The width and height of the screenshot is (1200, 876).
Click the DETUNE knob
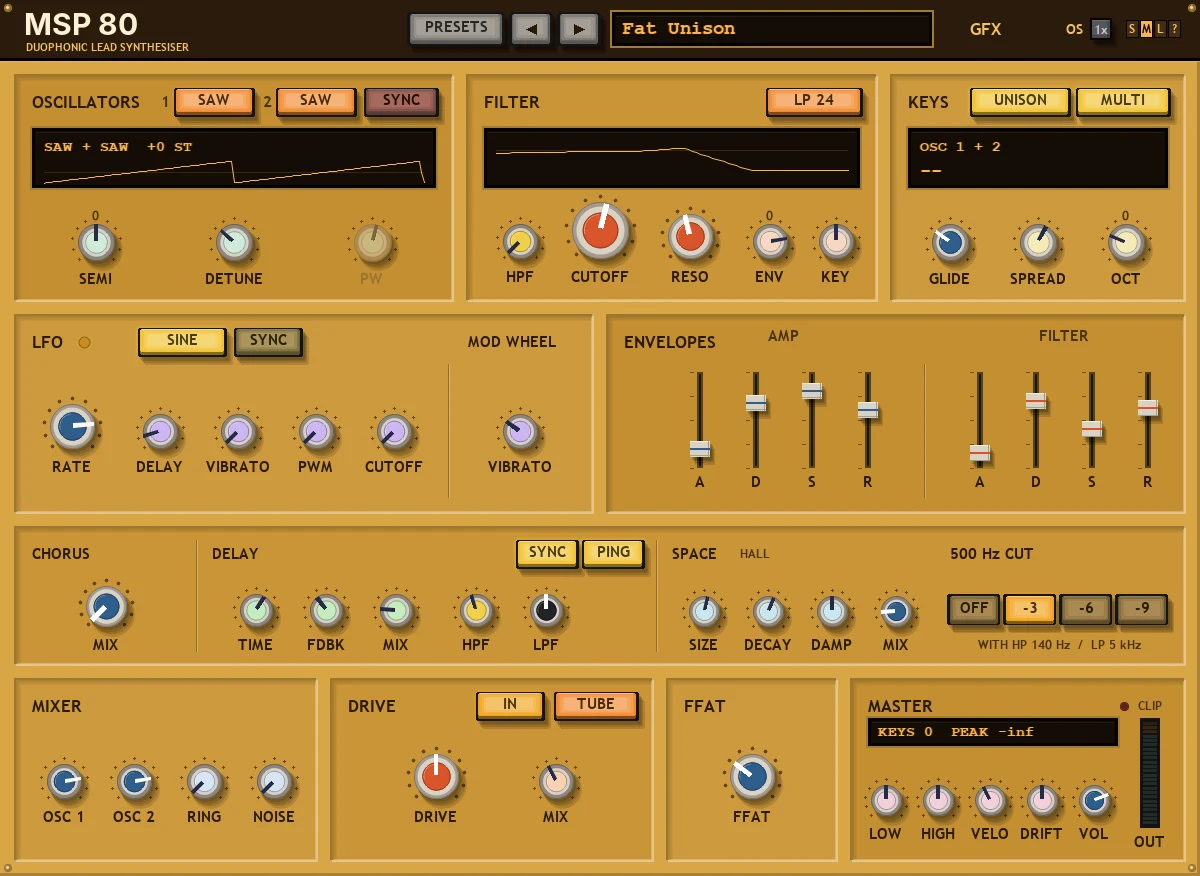point(235,243)
